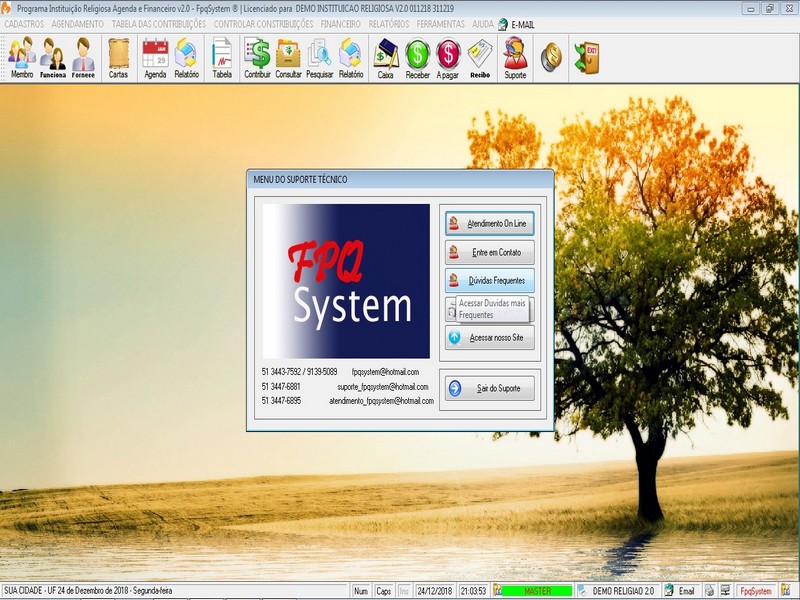Open the Membro registration icon
The height and width of the screenshot is (600, 800).
(22, 58)
